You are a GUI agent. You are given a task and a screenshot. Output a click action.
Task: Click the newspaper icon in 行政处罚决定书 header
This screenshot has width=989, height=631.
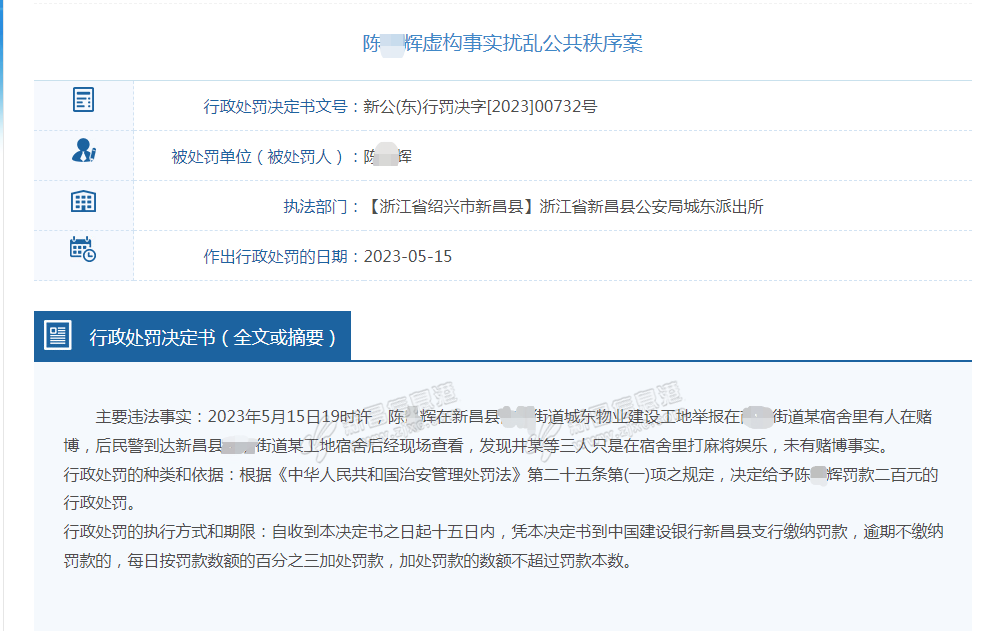[x=58, y=337]
